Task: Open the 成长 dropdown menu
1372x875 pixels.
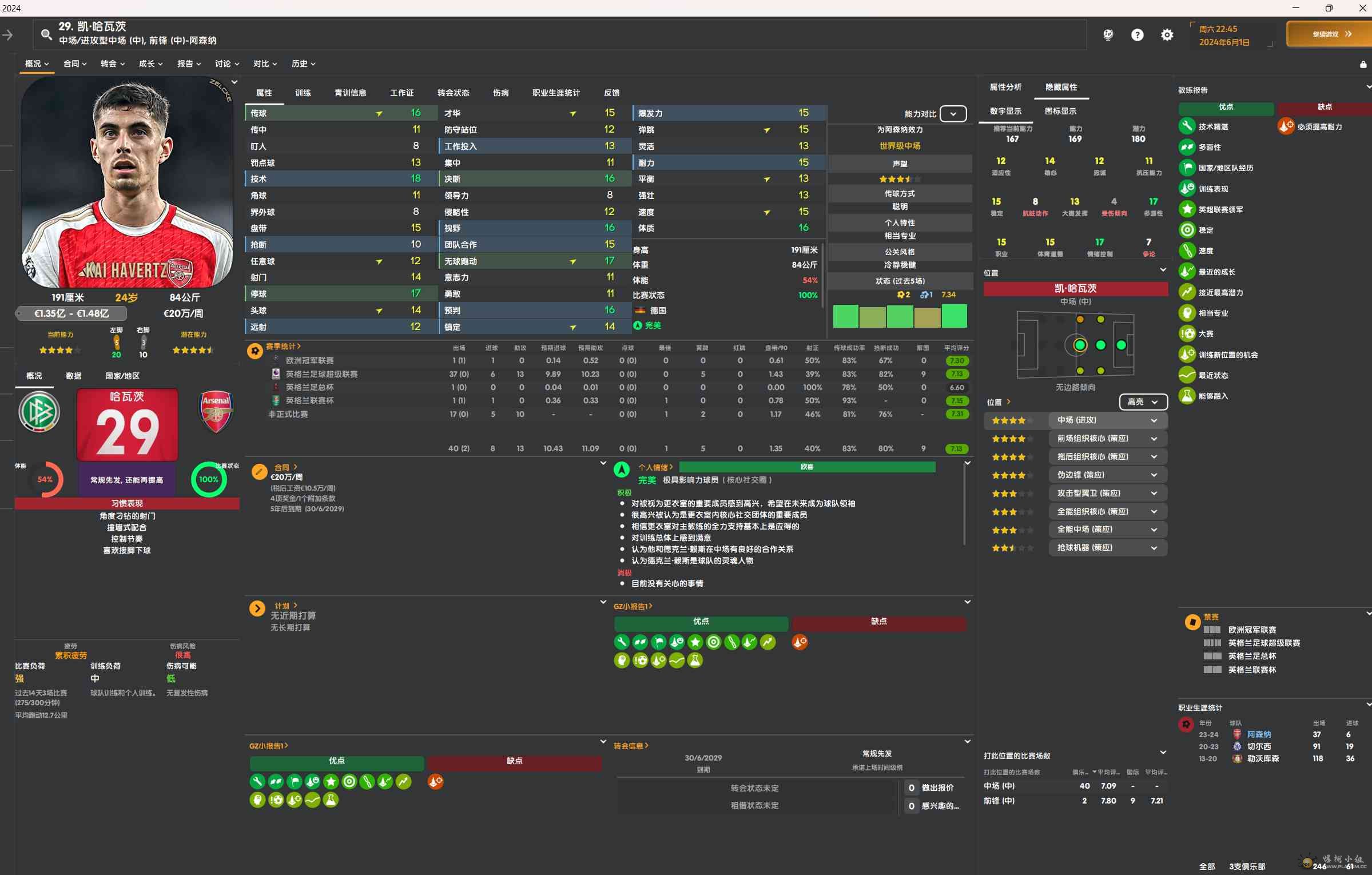Action: click(151, 63)
